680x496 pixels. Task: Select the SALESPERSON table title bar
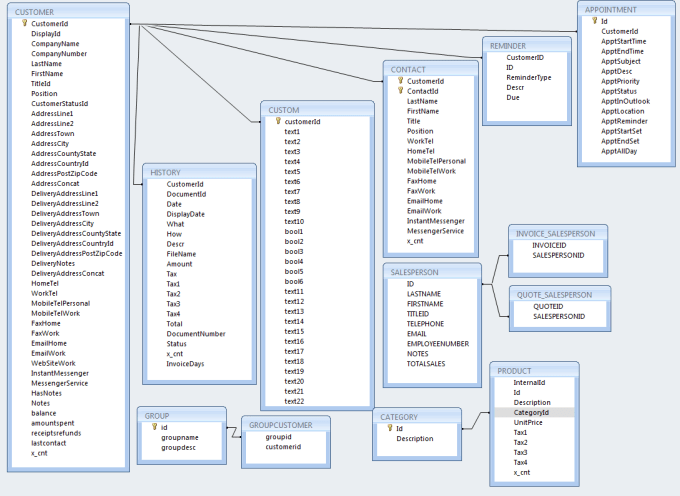432,272
